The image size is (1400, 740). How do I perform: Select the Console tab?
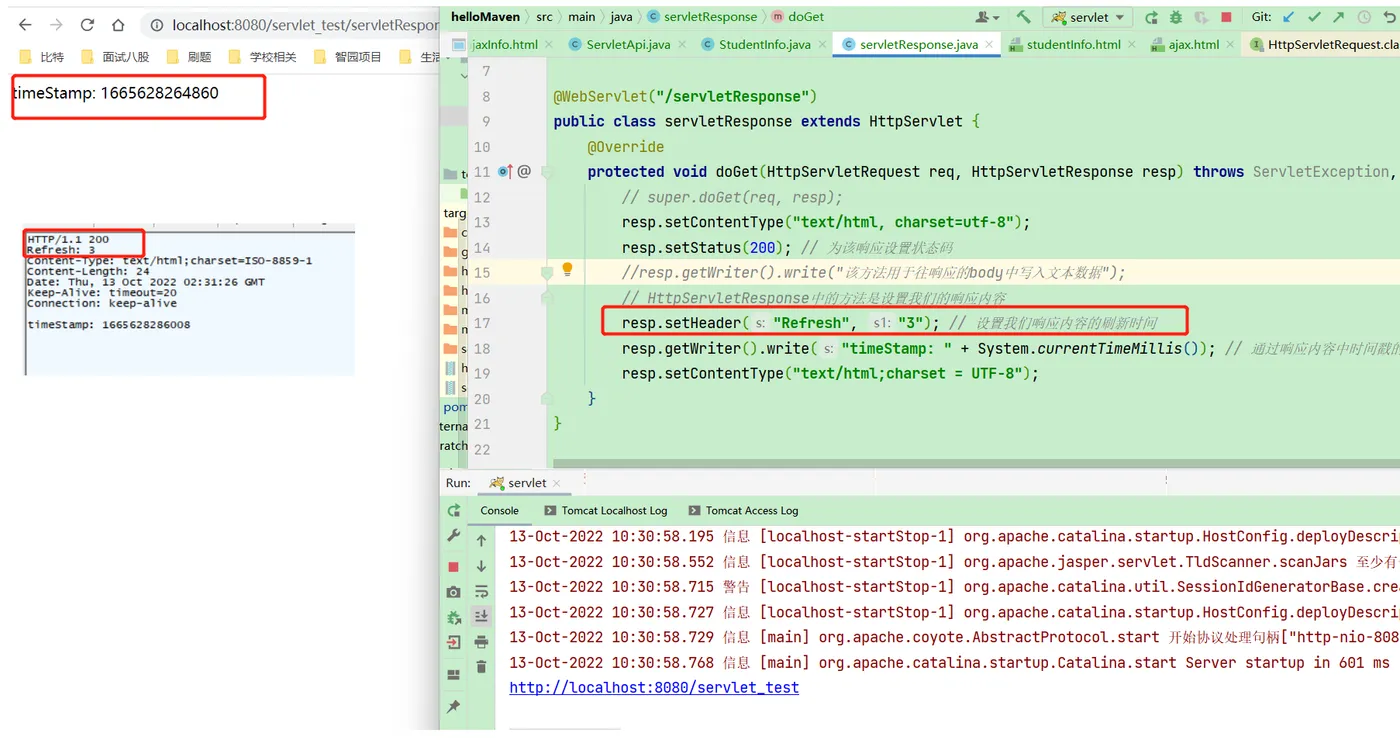[x=499, y=510]
